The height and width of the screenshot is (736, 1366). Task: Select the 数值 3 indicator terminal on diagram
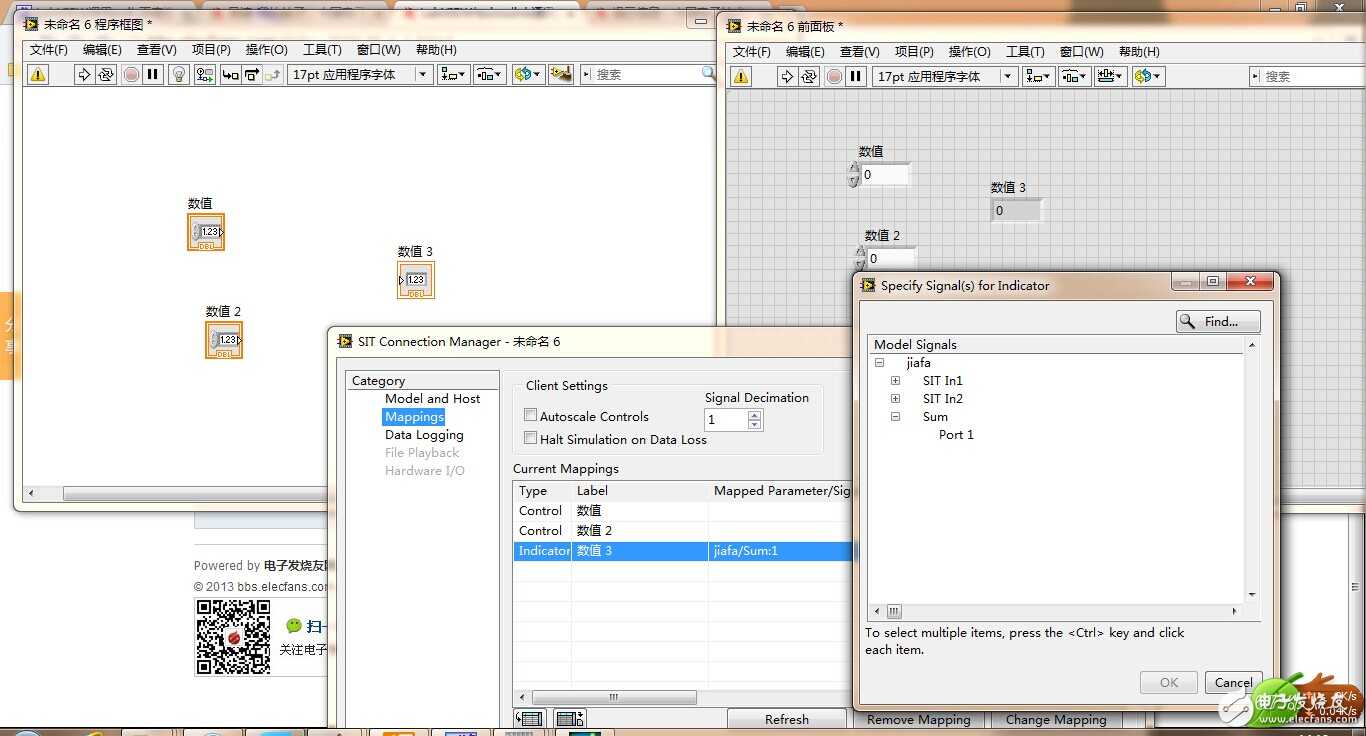pyautogui.click(x=416, y=280)
